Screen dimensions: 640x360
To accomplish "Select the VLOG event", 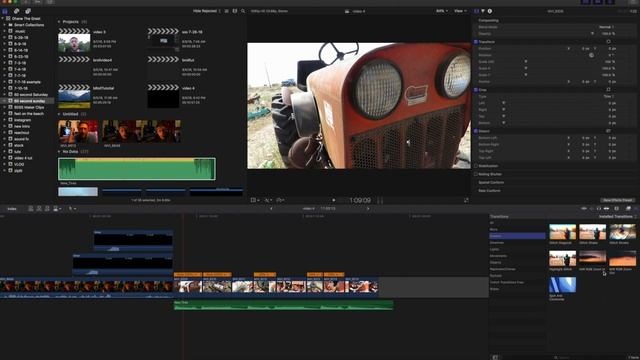I will pos(19,164).
